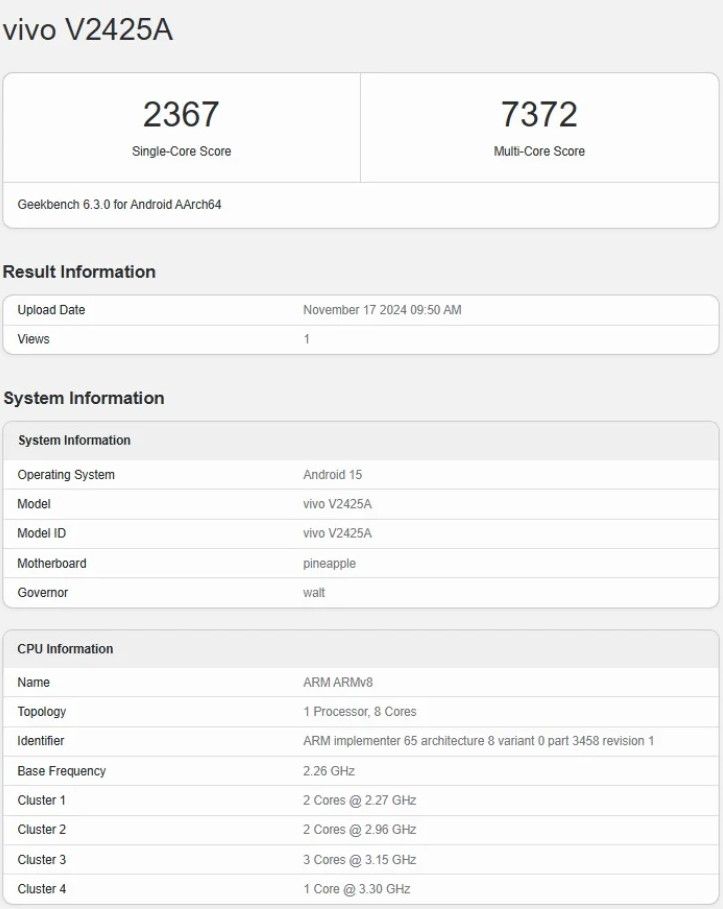Viewport: 723px width, 909px height.
Task: Select '2 Cores @ 2.27 GHz' value
Action: [359, 801]
